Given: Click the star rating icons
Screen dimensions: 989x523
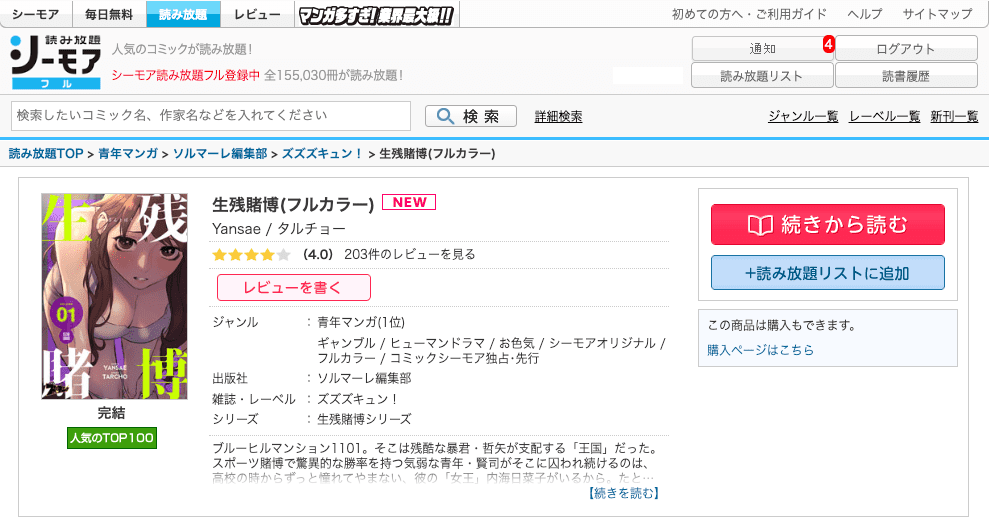Looking at the screenshot, I should (x=251, y=254).
